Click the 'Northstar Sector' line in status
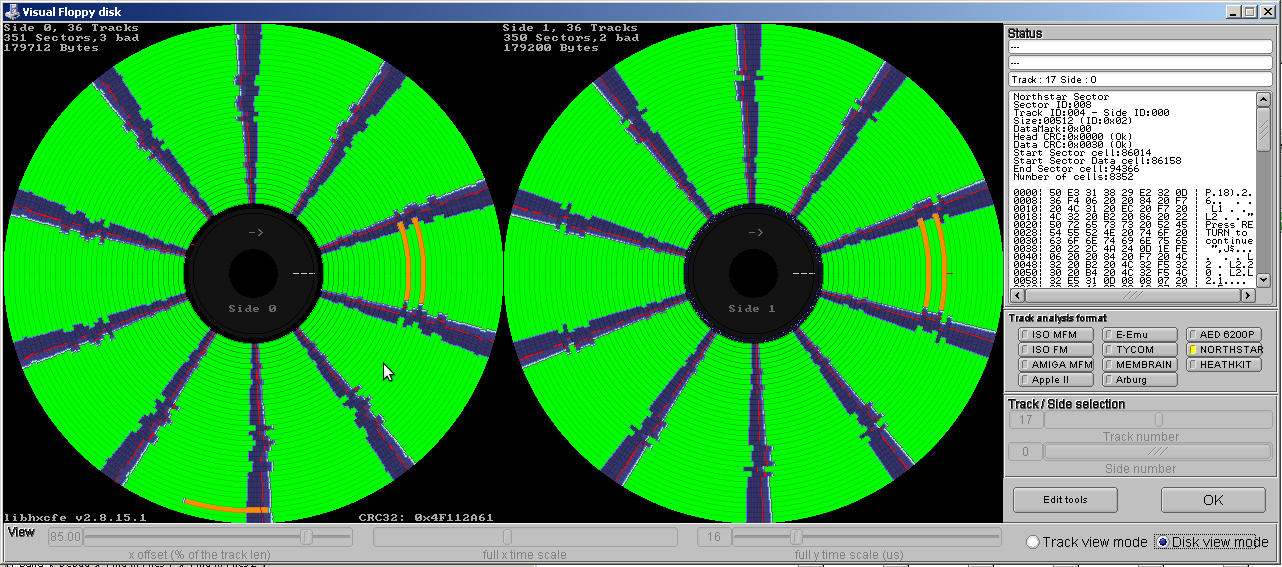 (x=1061, y=97)
